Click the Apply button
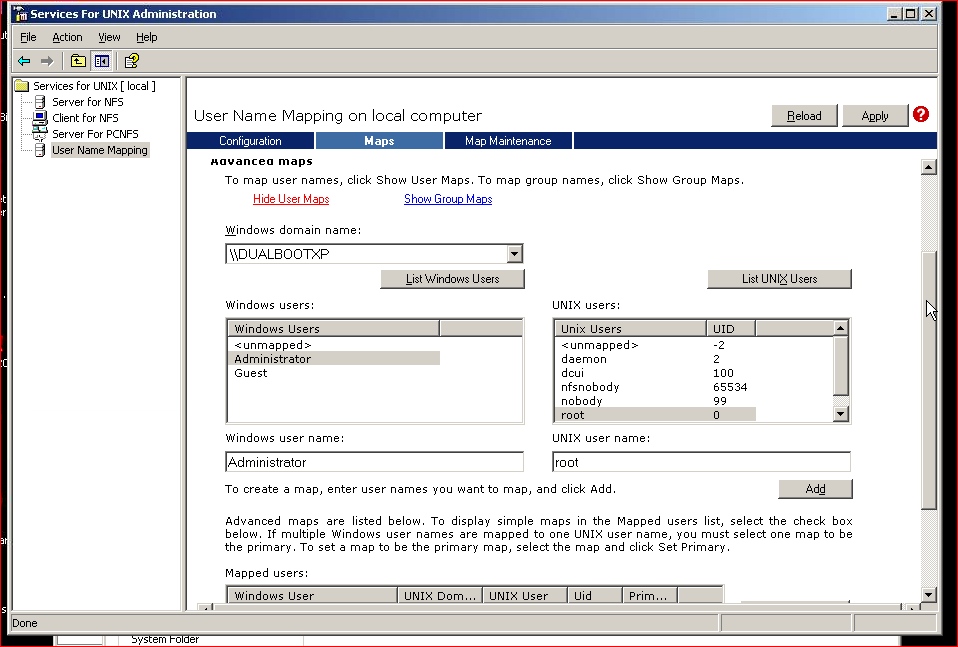The height and width of the screenshot is (647, 958). point(875,115)
